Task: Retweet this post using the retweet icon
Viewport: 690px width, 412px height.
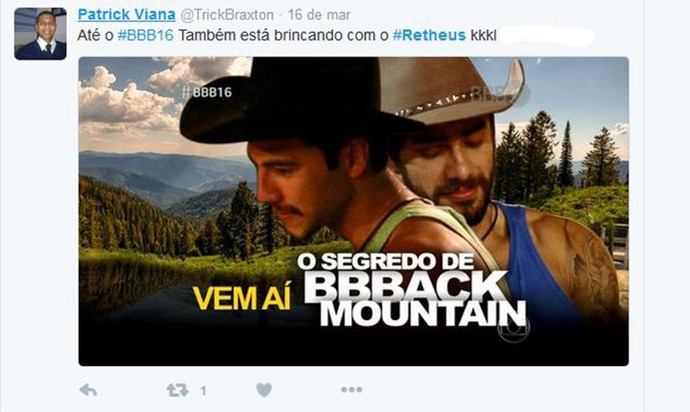Action: click(x=177, y=390)
